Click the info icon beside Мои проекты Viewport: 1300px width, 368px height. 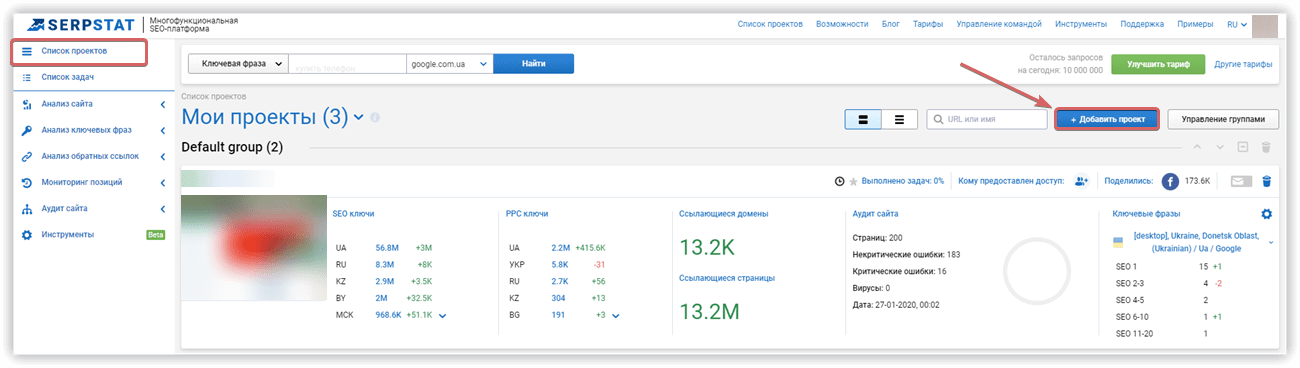[375, 119]
